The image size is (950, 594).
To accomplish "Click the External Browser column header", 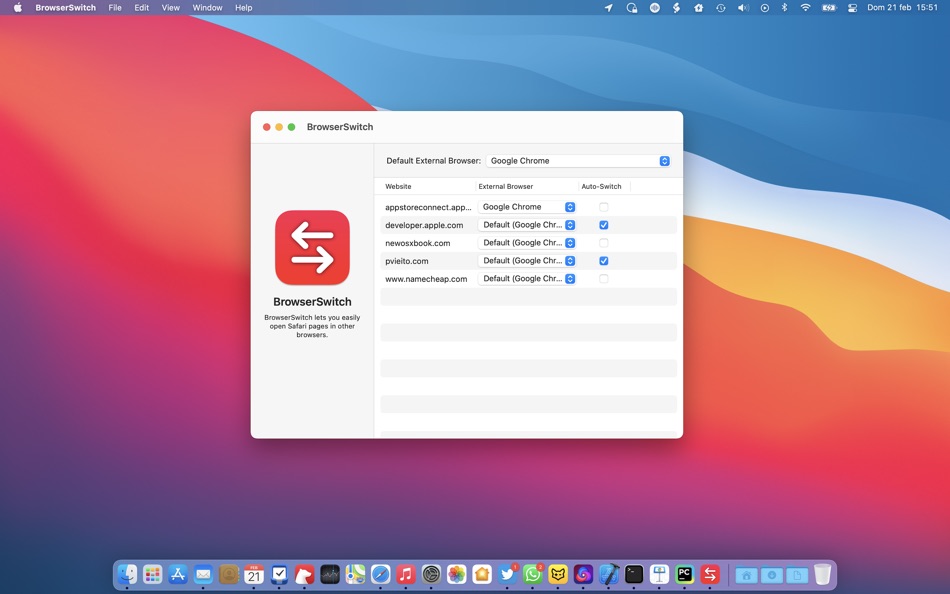I will [x=506, y=186].
